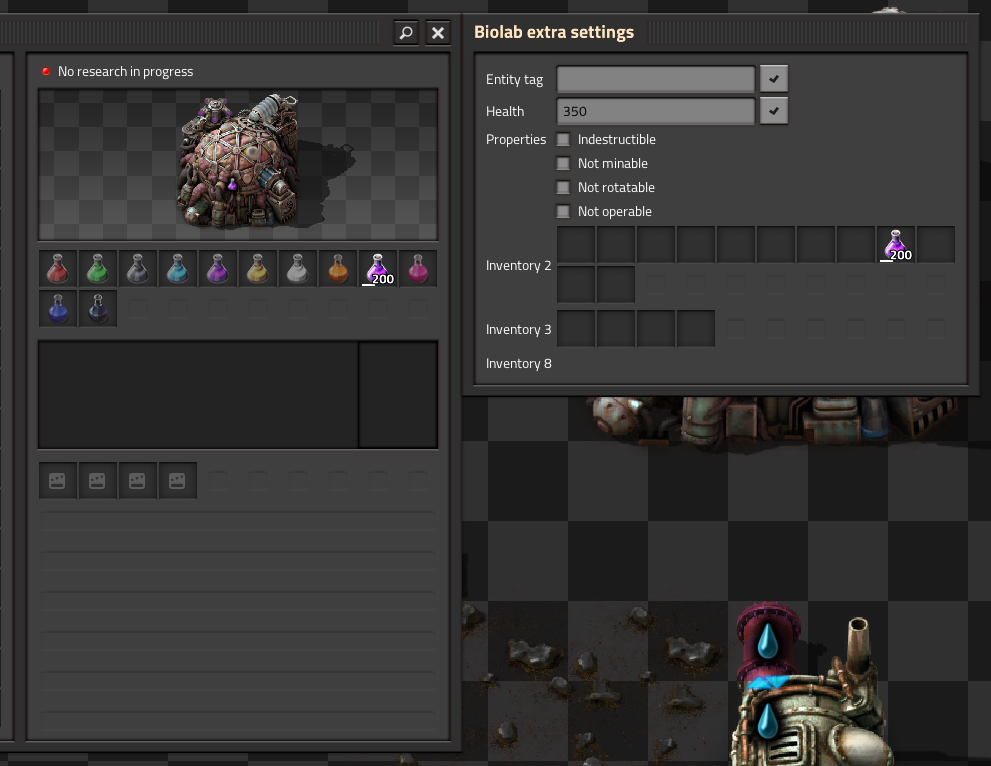Image resolution: width=991 pixels, height=766 pixels.
Task: Enable the Not minable property
Action: coord(562,164)
